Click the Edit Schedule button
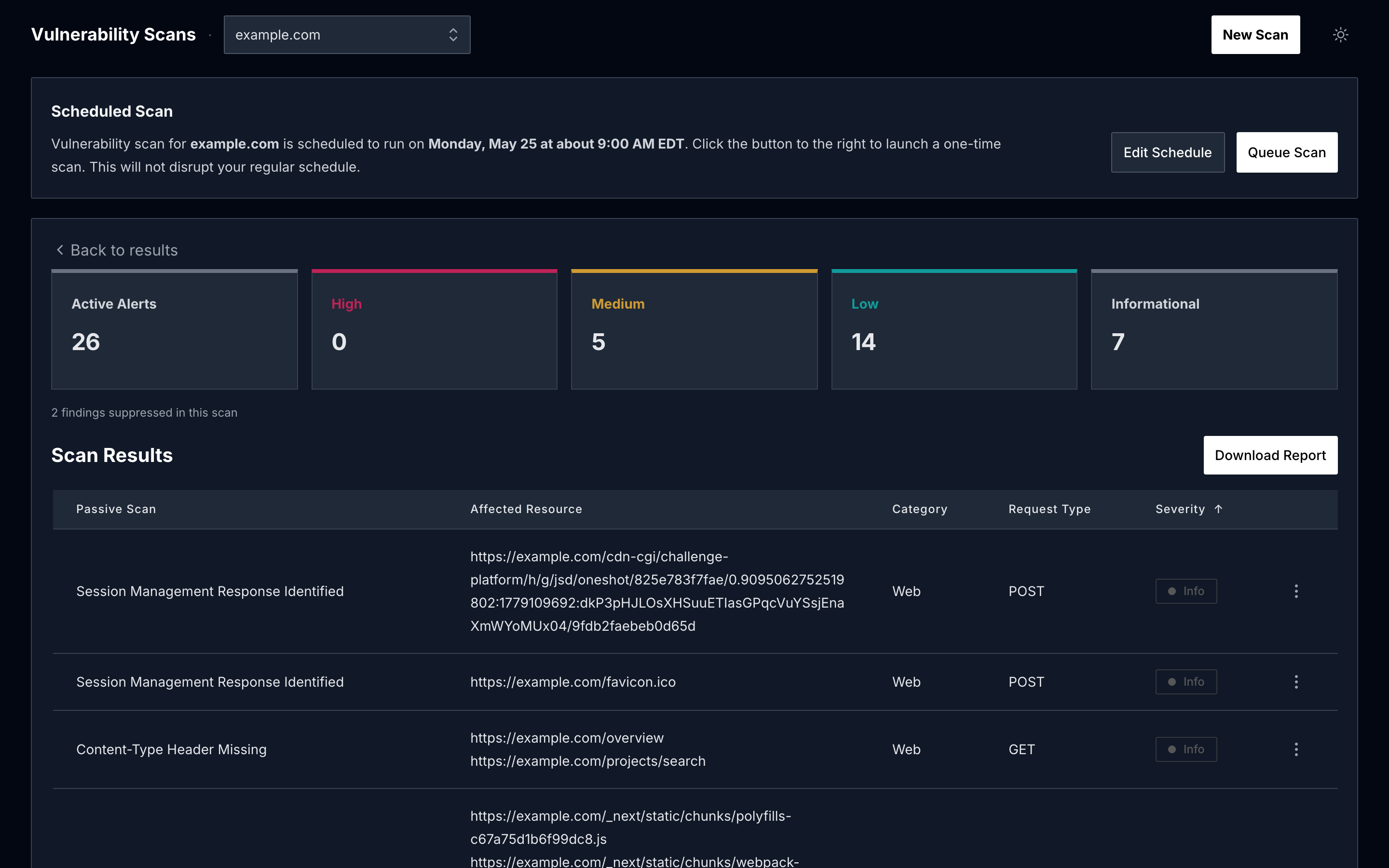Viewport: 1389px width, 868px height. click(x=1168, y=153)
